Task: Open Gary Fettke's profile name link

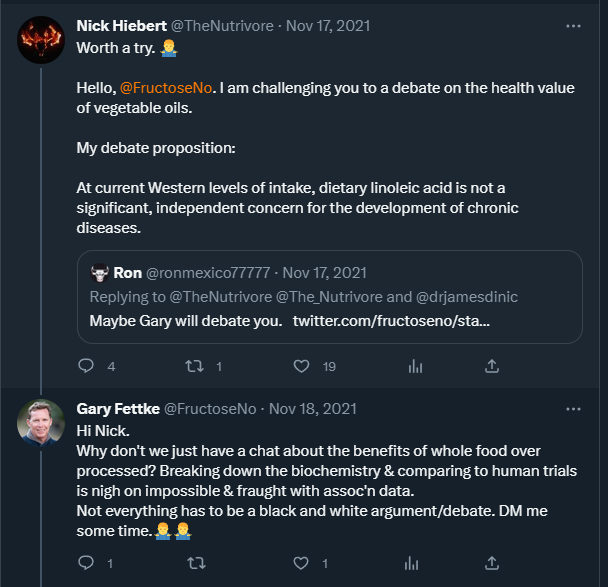Action: click(x=117, y=409)
